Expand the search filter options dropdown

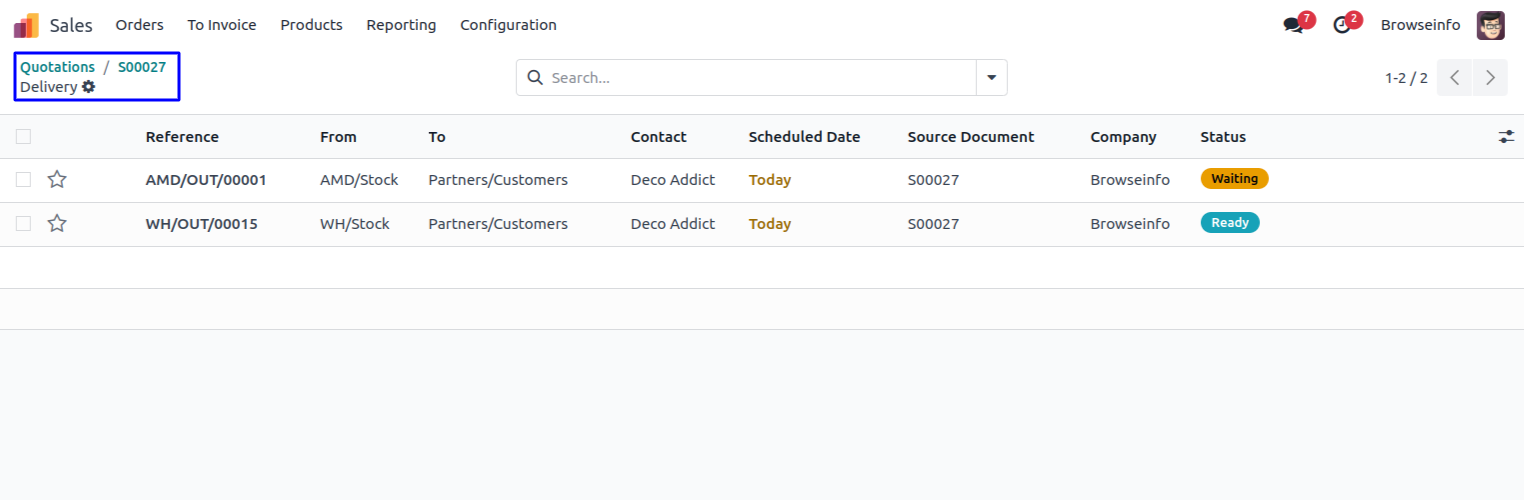[991, 78]
